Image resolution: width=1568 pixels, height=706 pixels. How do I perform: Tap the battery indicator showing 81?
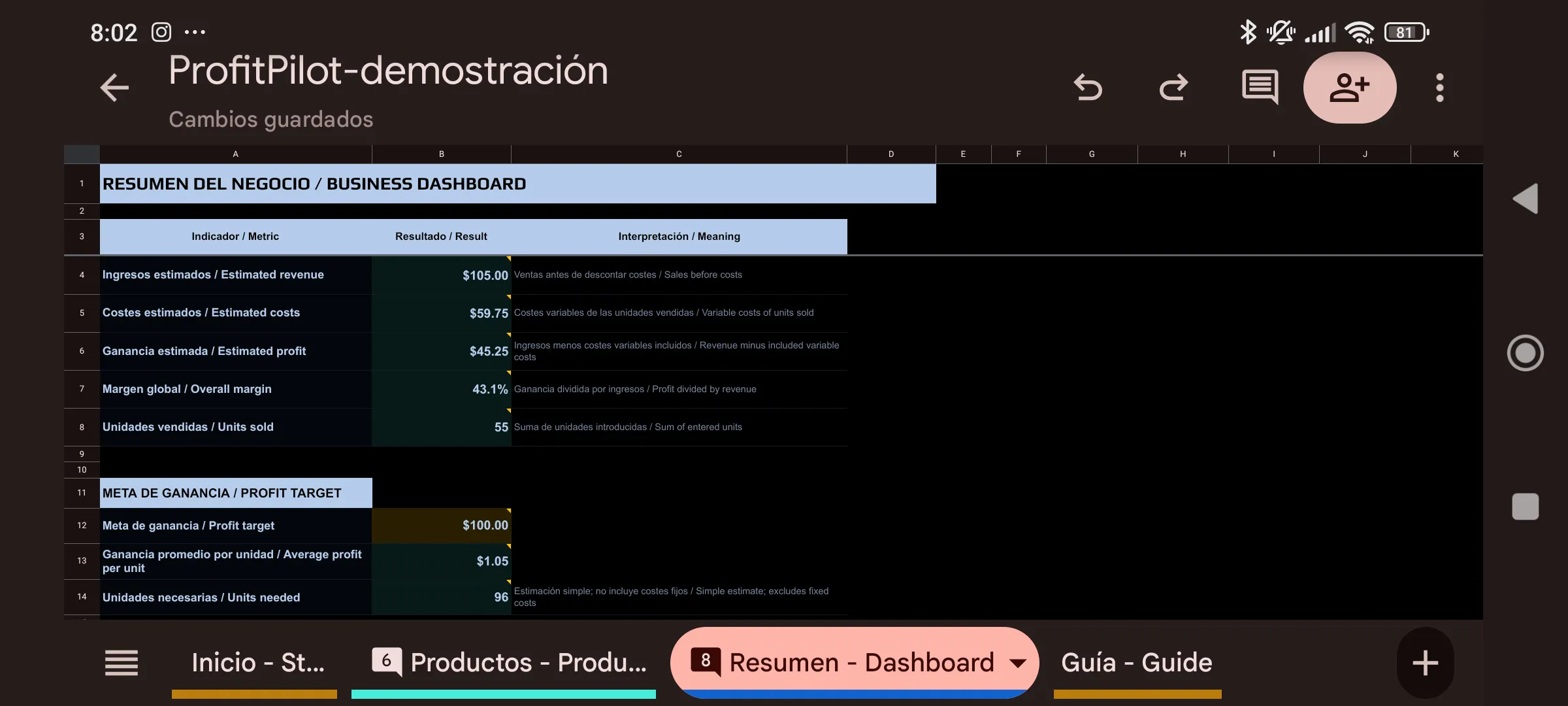[1407, 32]
